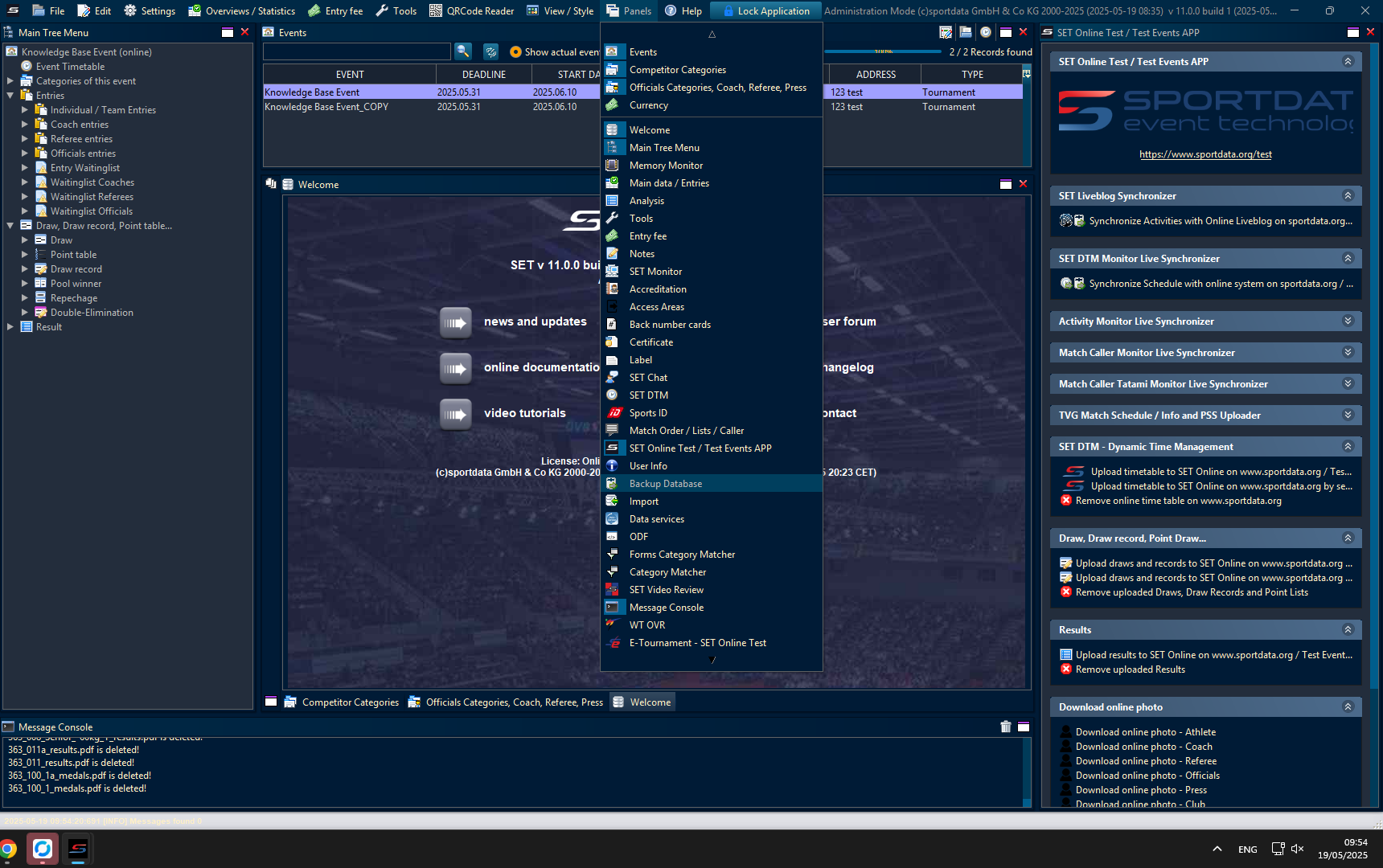Click the SET Chat icon in Panels menu
The image size is (1383, 868).
612,377
